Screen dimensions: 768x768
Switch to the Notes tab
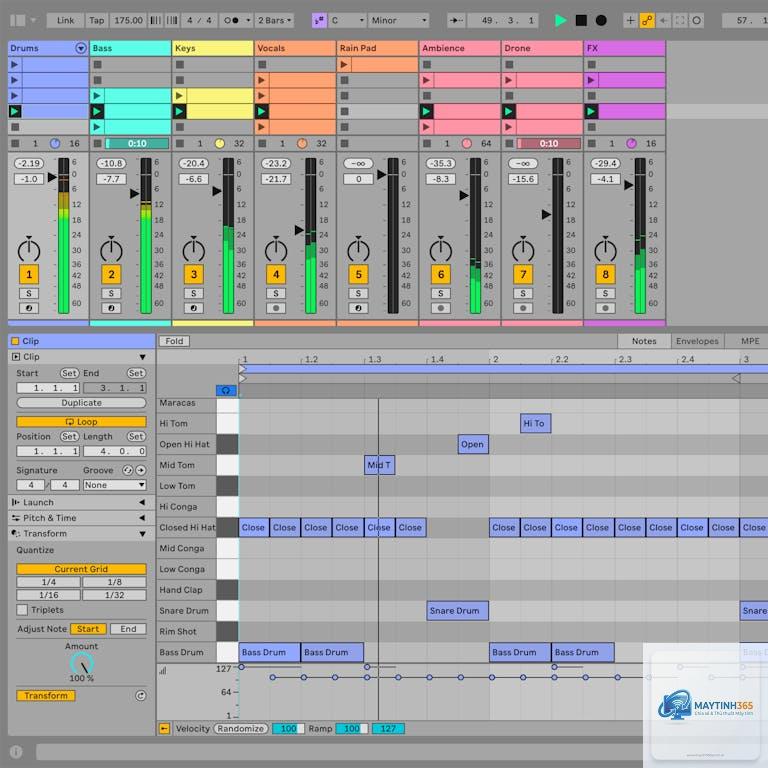click(644, 341)
